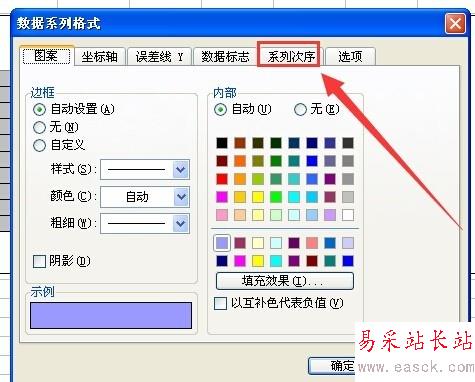Close the 数据系列格式 dialog
Screen dimensions: 475x382
coord(455,24)
